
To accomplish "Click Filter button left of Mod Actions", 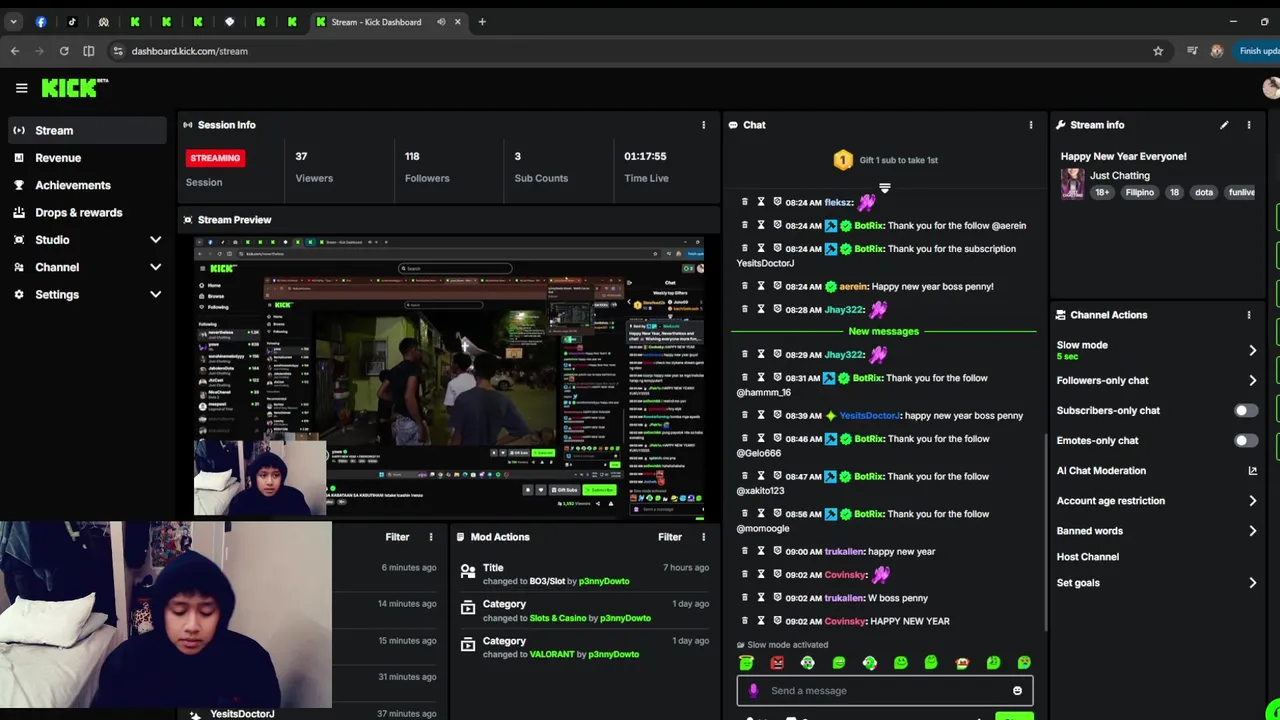I will point(397,537).
